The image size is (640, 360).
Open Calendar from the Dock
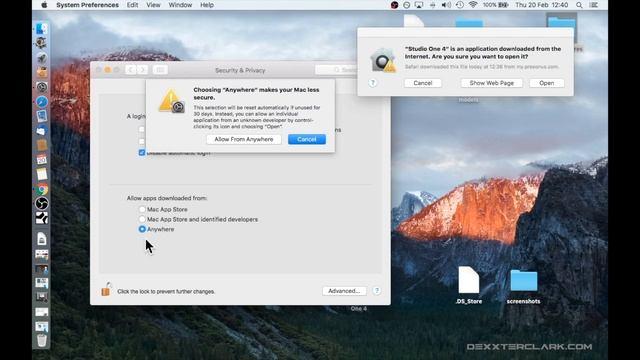pos(42,160)
